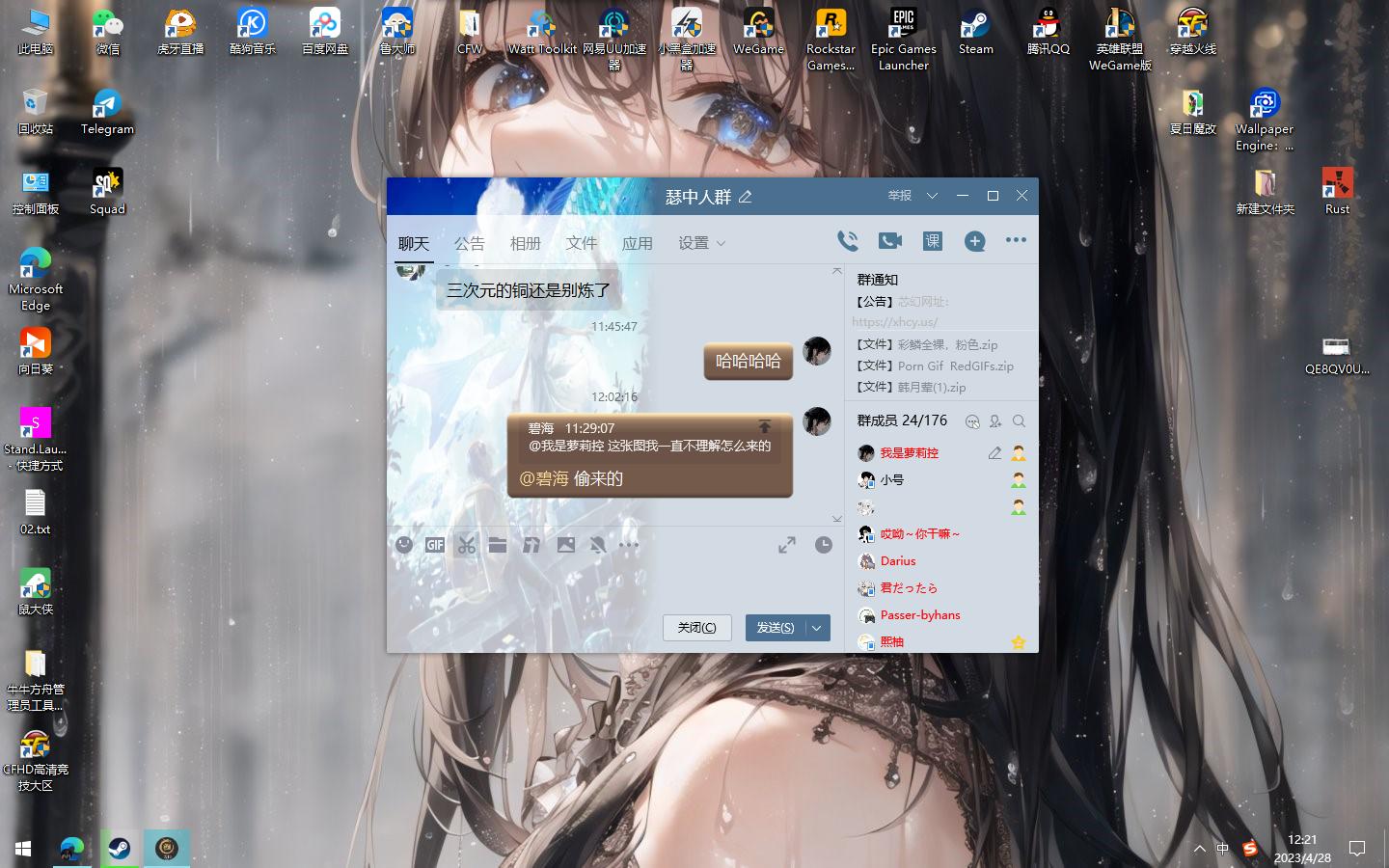Switch to the 文件 tab
The width and height of the screenshot is (1389, 868).
[582, 243]
